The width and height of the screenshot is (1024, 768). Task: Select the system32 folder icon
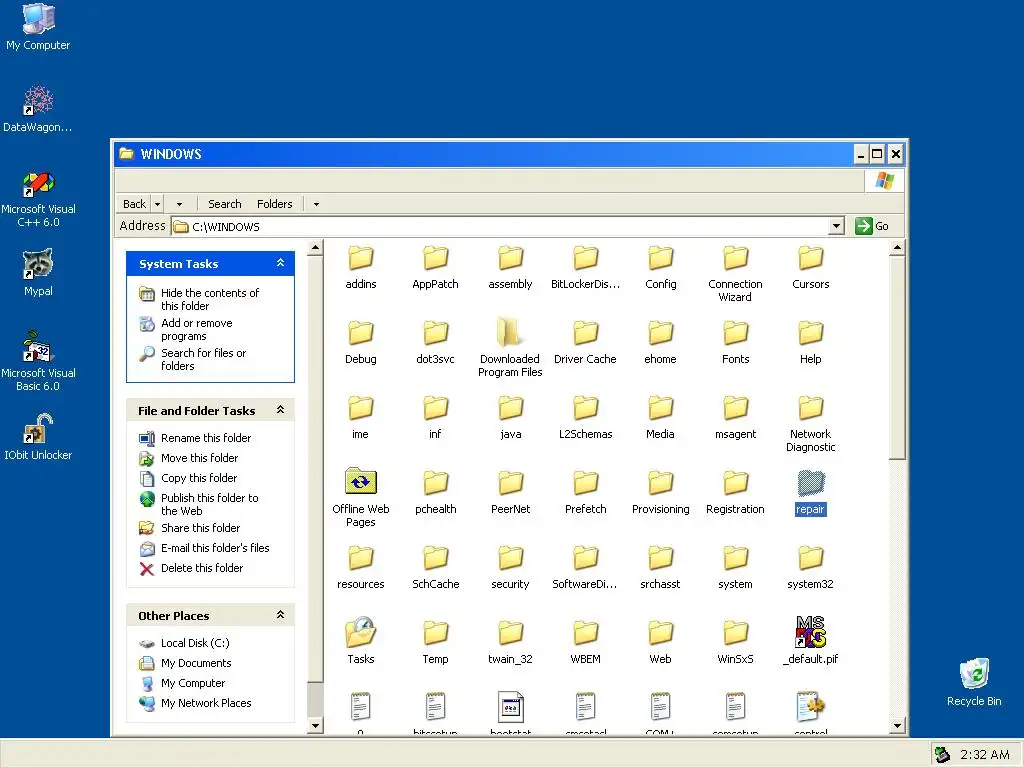(x=810, y=558)
